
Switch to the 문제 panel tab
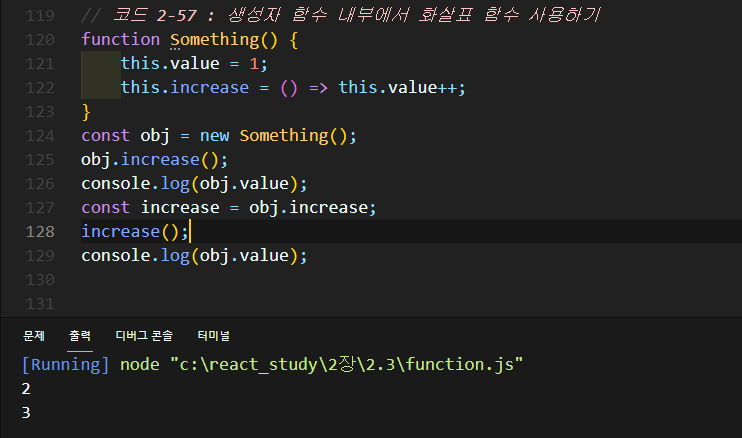pos(34,336)
